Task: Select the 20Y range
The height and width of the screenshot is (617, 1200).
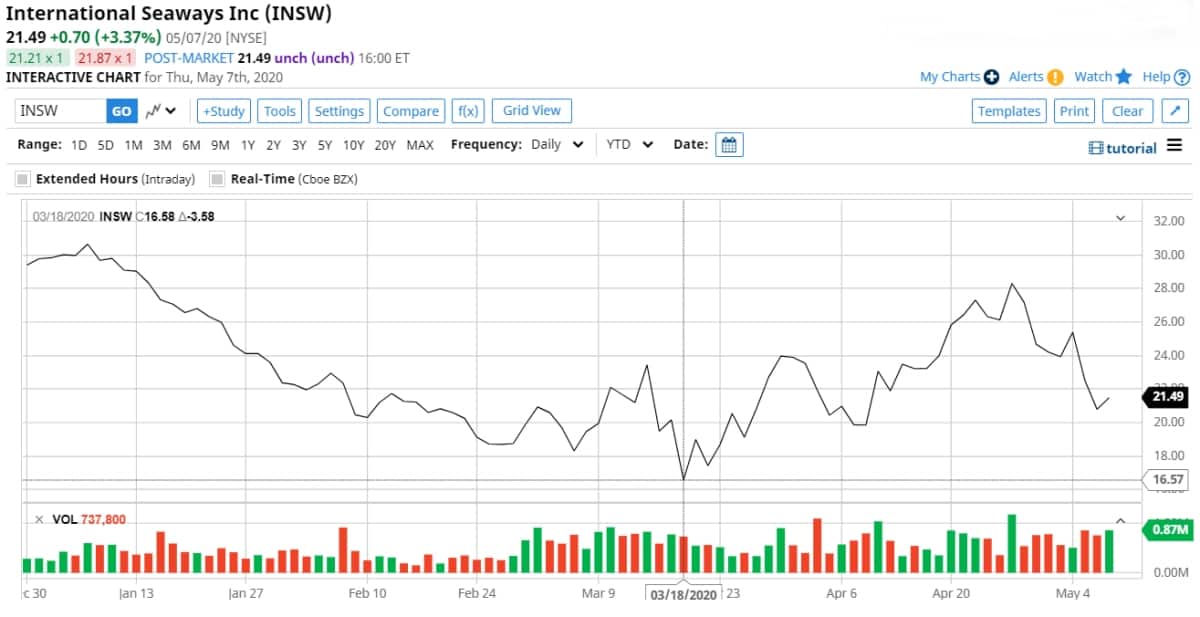Action: 386,145
